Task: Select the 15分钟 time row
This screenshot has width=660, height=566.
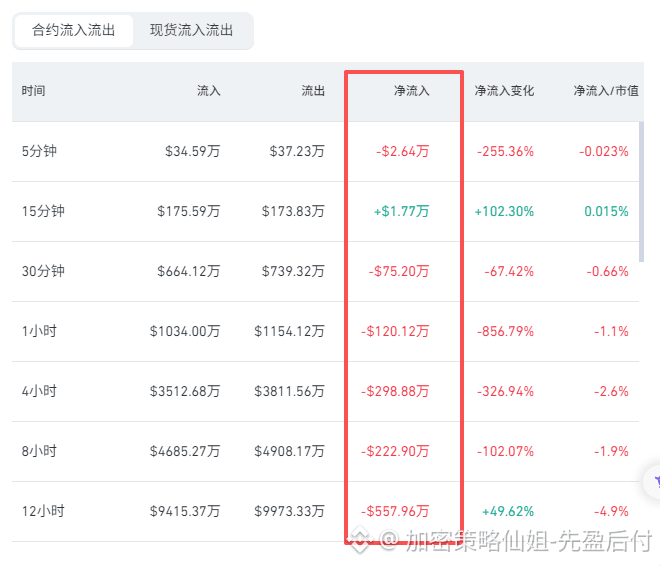Action: (325, 211)
